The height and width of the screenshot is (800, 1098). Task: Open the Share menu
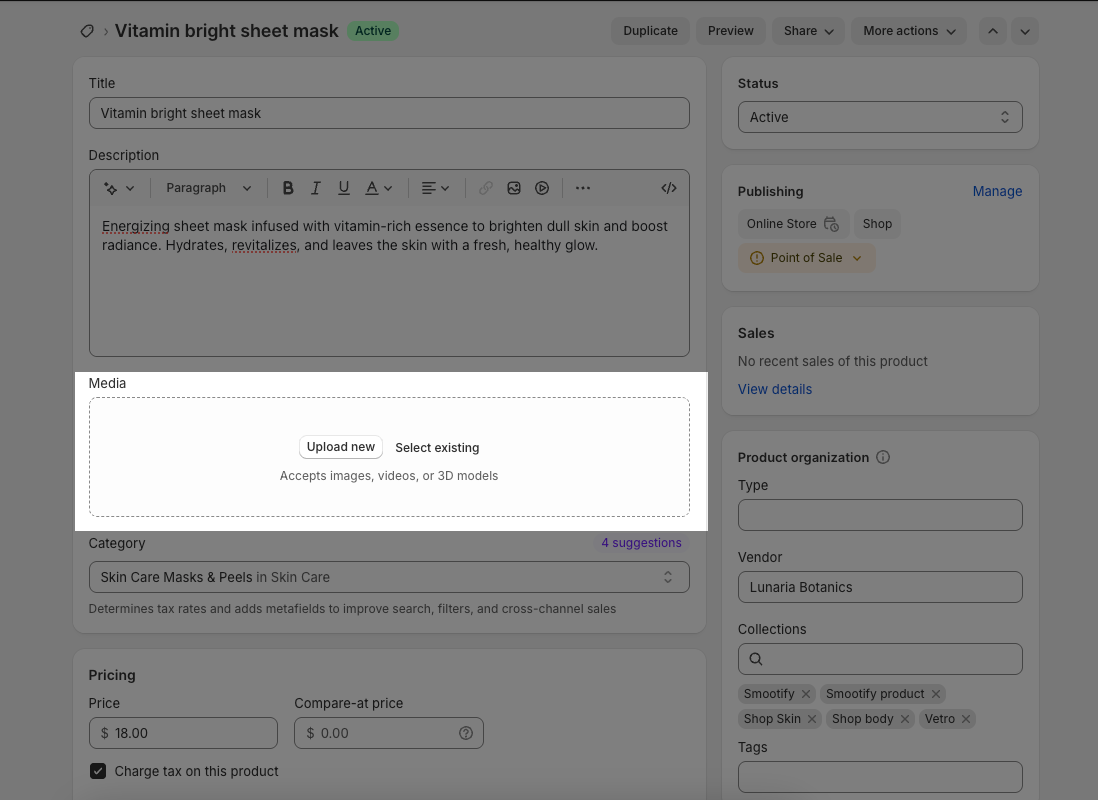coord(808,31)
